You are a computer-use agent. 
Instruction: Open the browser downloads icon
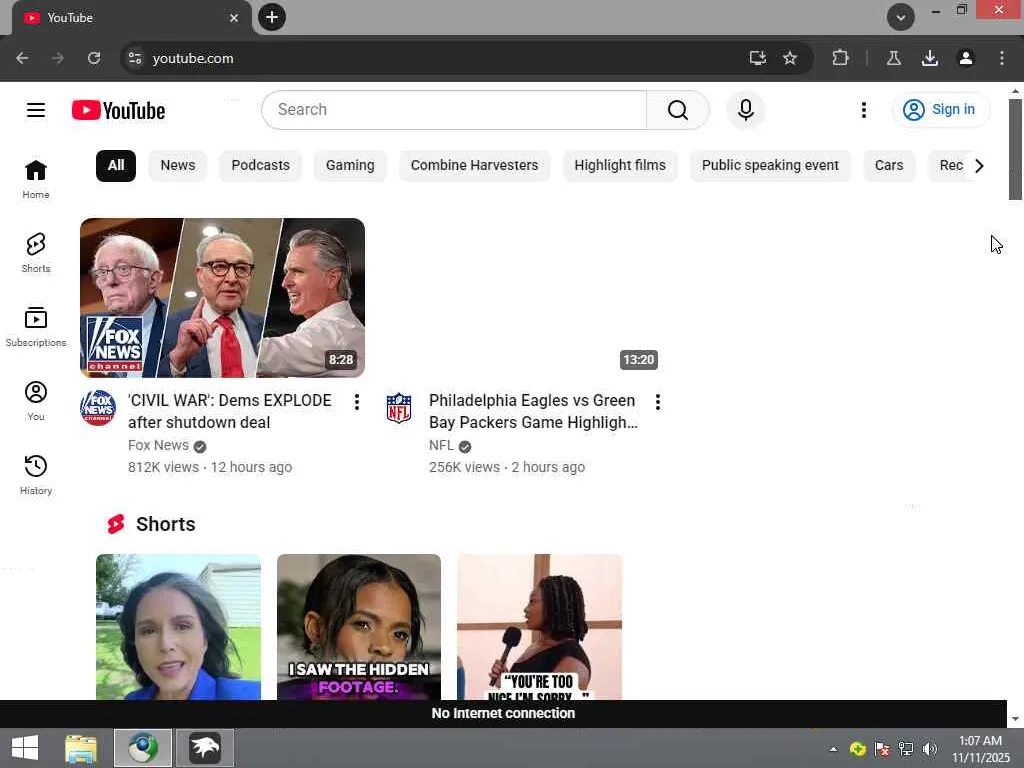pos(930,58)
